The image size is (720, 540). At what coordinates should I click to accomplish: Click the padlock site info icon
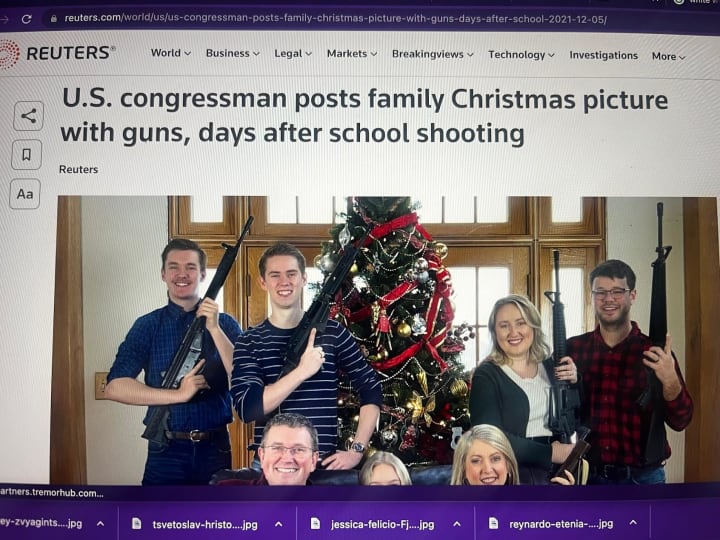[x=54, y=18]
